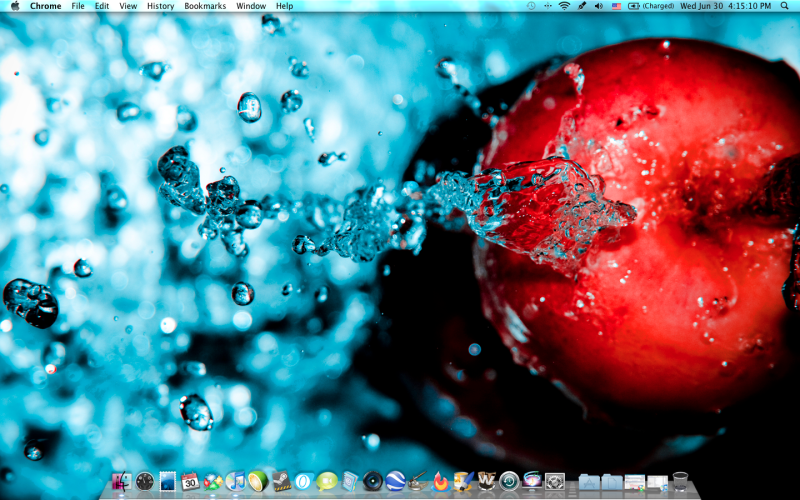
Task: Open System Preferences gear icon
Action: (555, 481)
